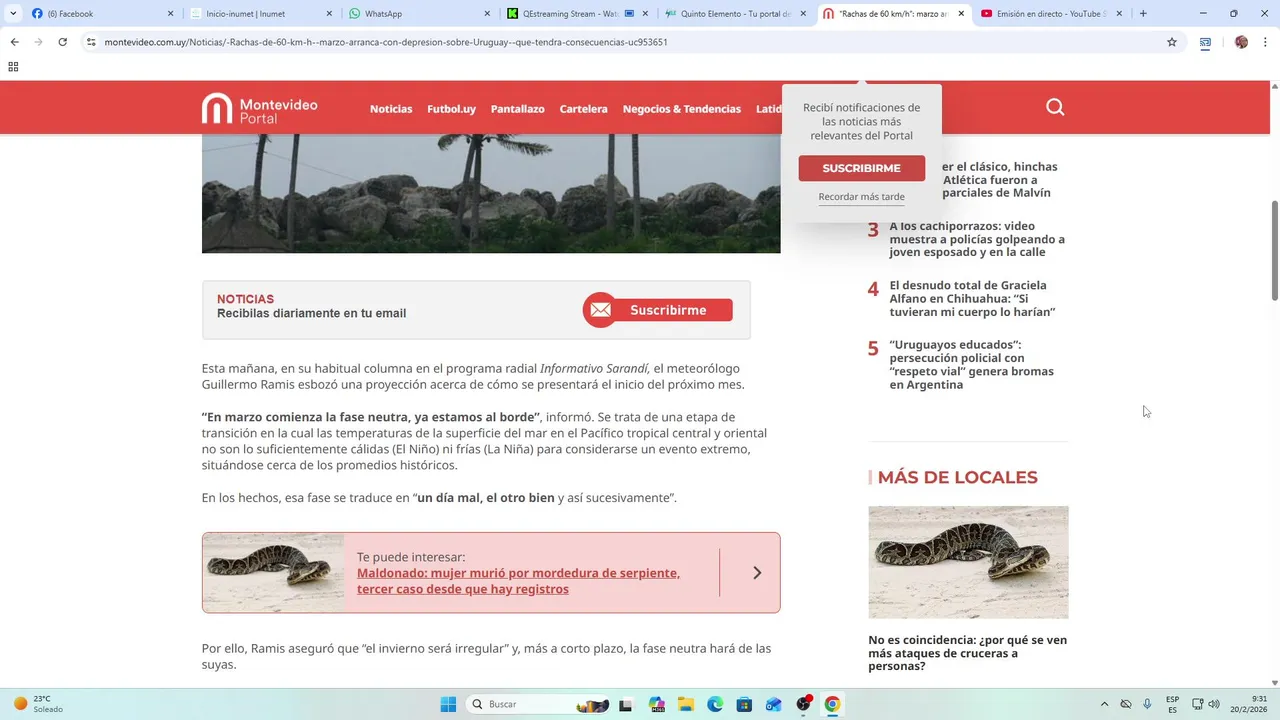Close the WhatsApp tab

487,13
